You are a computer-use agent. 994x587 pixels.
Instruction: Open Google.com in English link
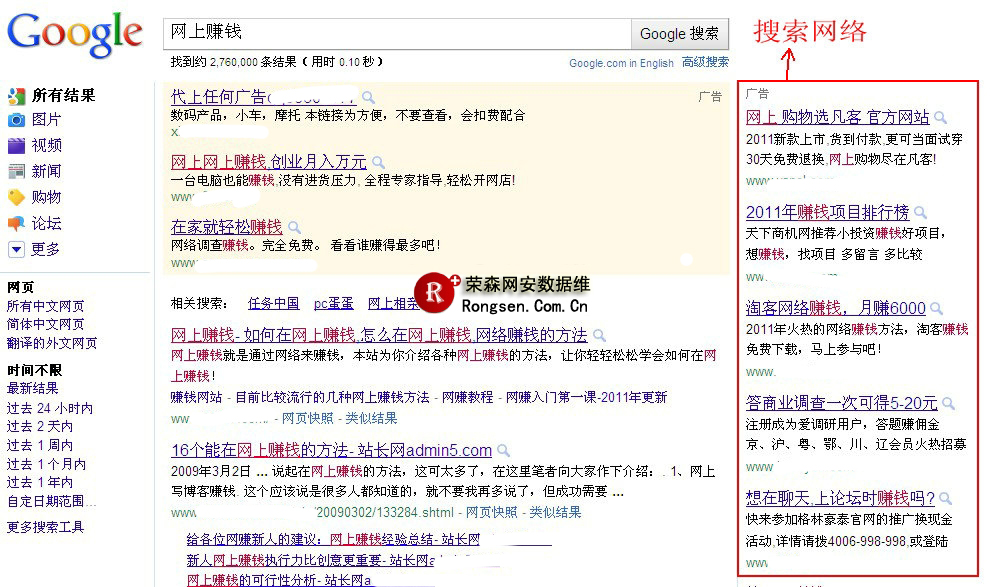click(621, 63)
